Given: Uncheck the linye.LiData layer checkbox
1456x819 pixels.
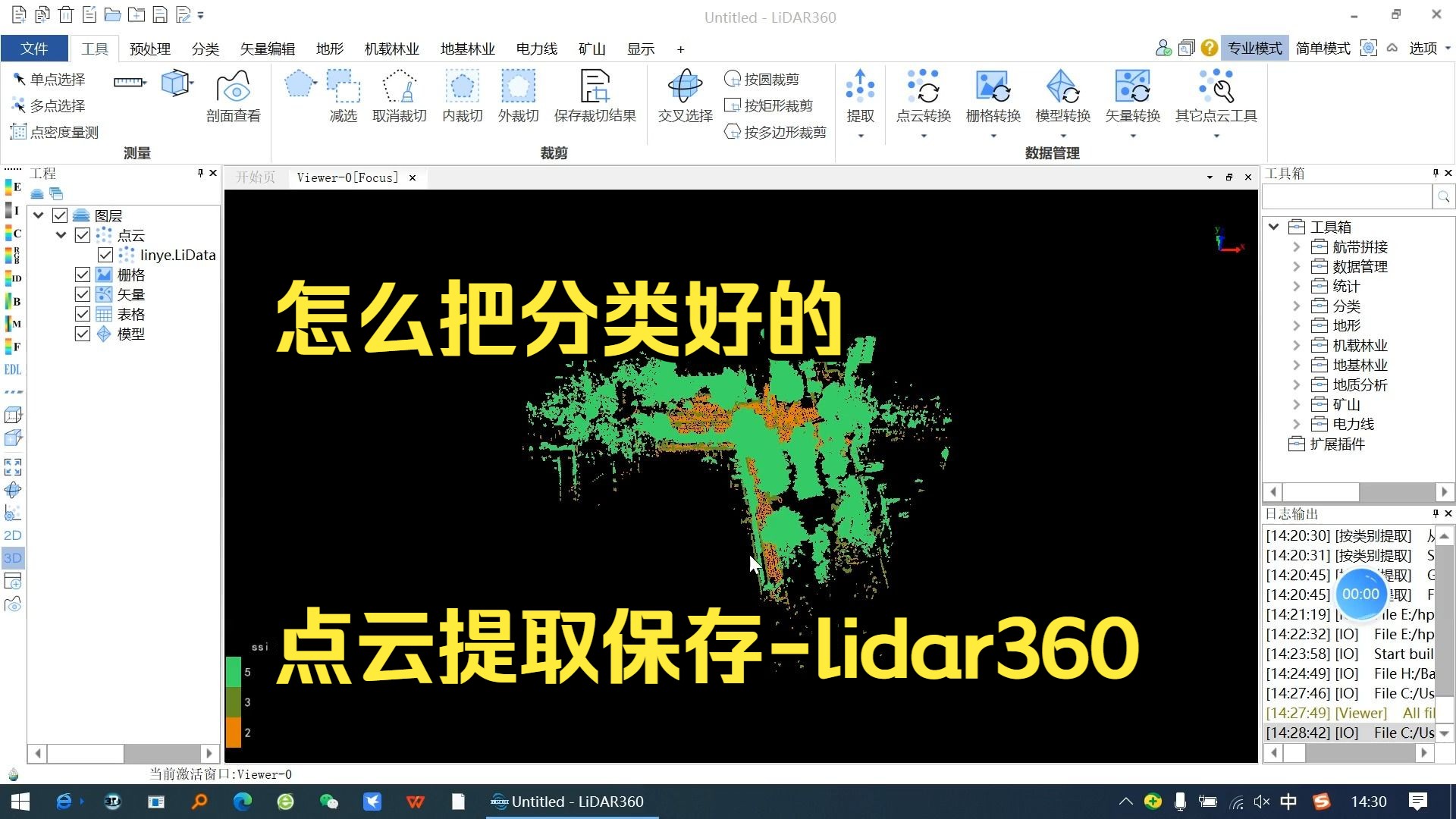Looking at the screenshot, I should (105, 255).
